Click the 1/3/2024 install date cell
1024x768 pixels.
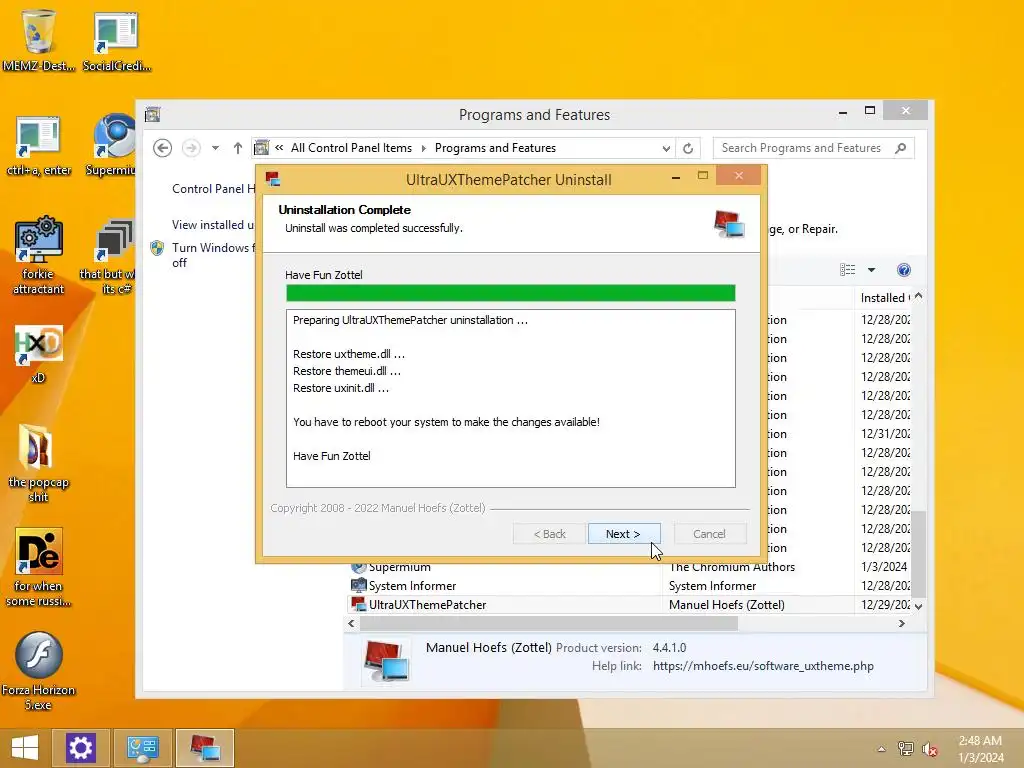tap(884, 567)
